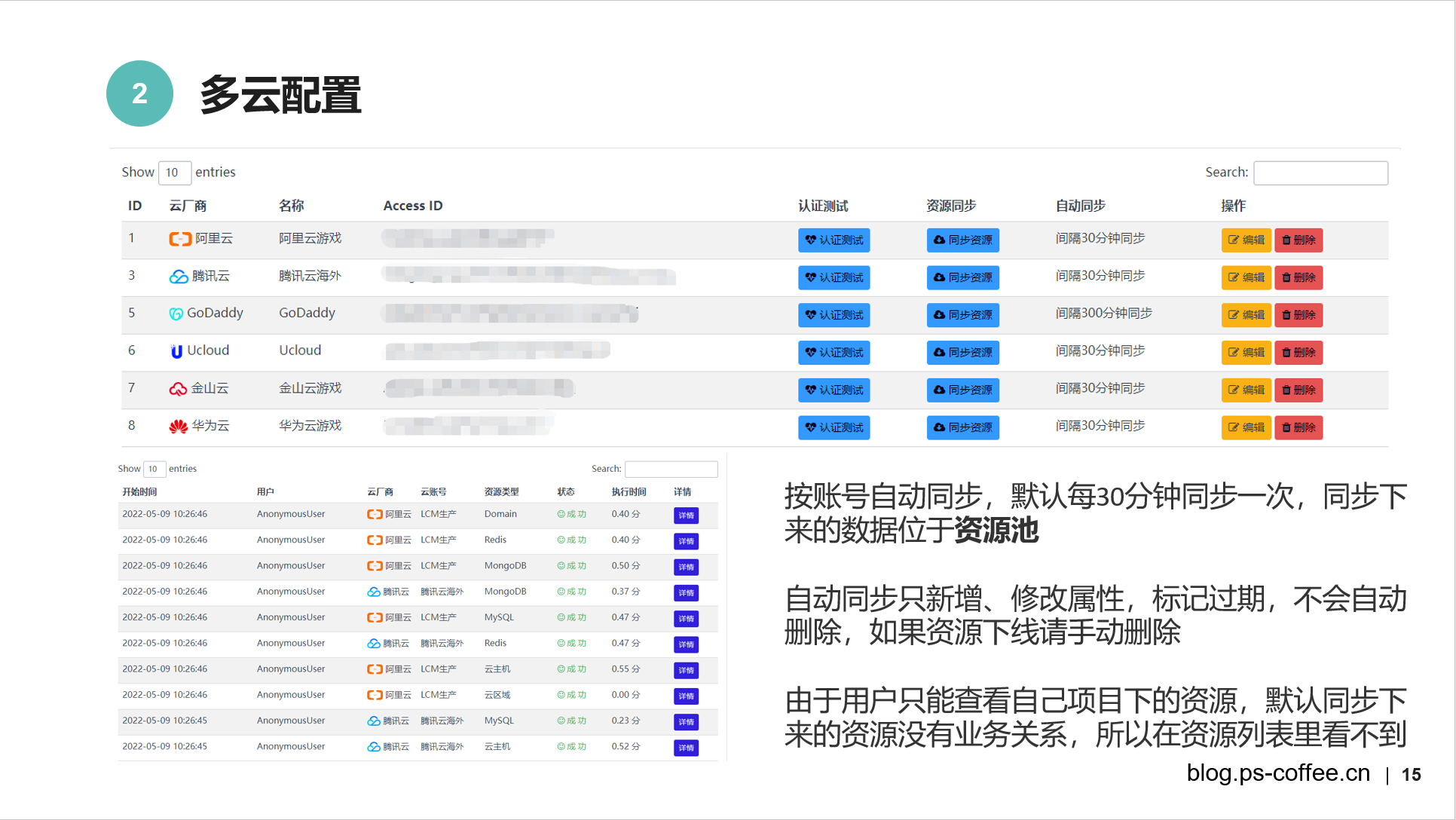Sync resources (同步资源) for 腾讯云海外
The height and width of the screenshot is (820, 1456).
[962, 277]
